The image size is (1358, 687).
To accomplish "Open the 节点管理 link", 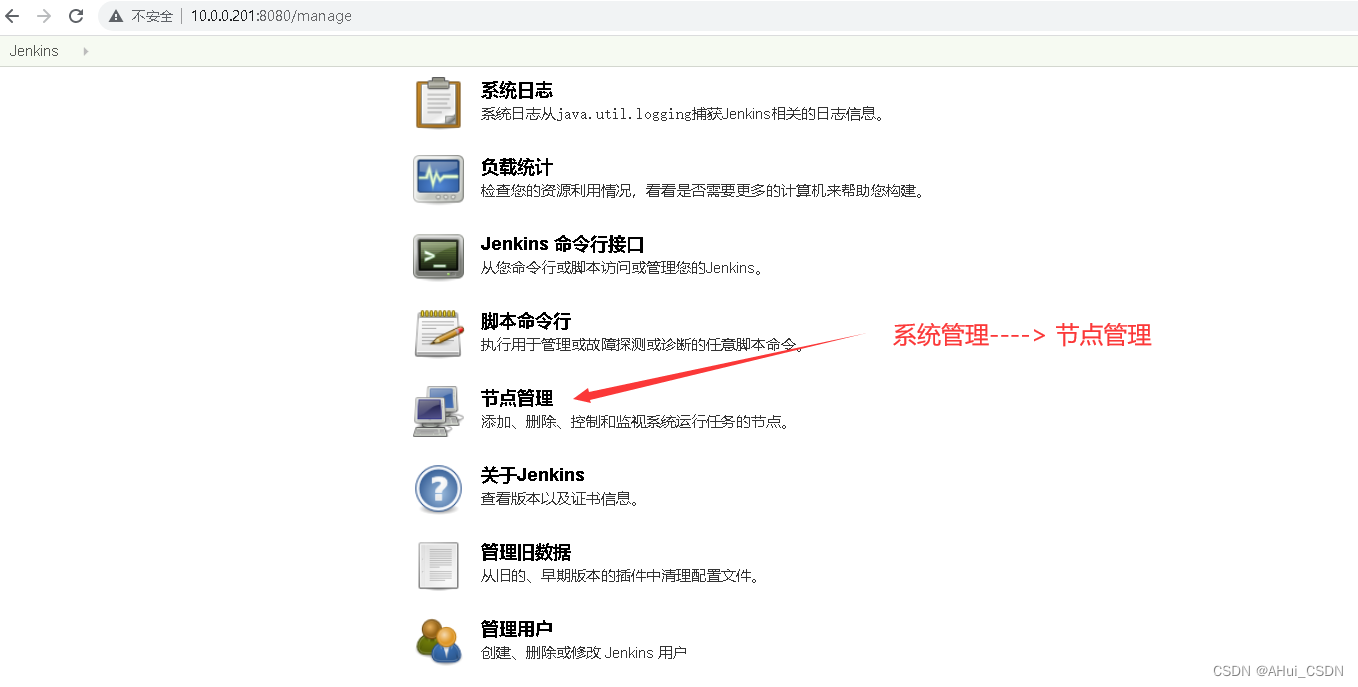I will [x=517, y=397].
